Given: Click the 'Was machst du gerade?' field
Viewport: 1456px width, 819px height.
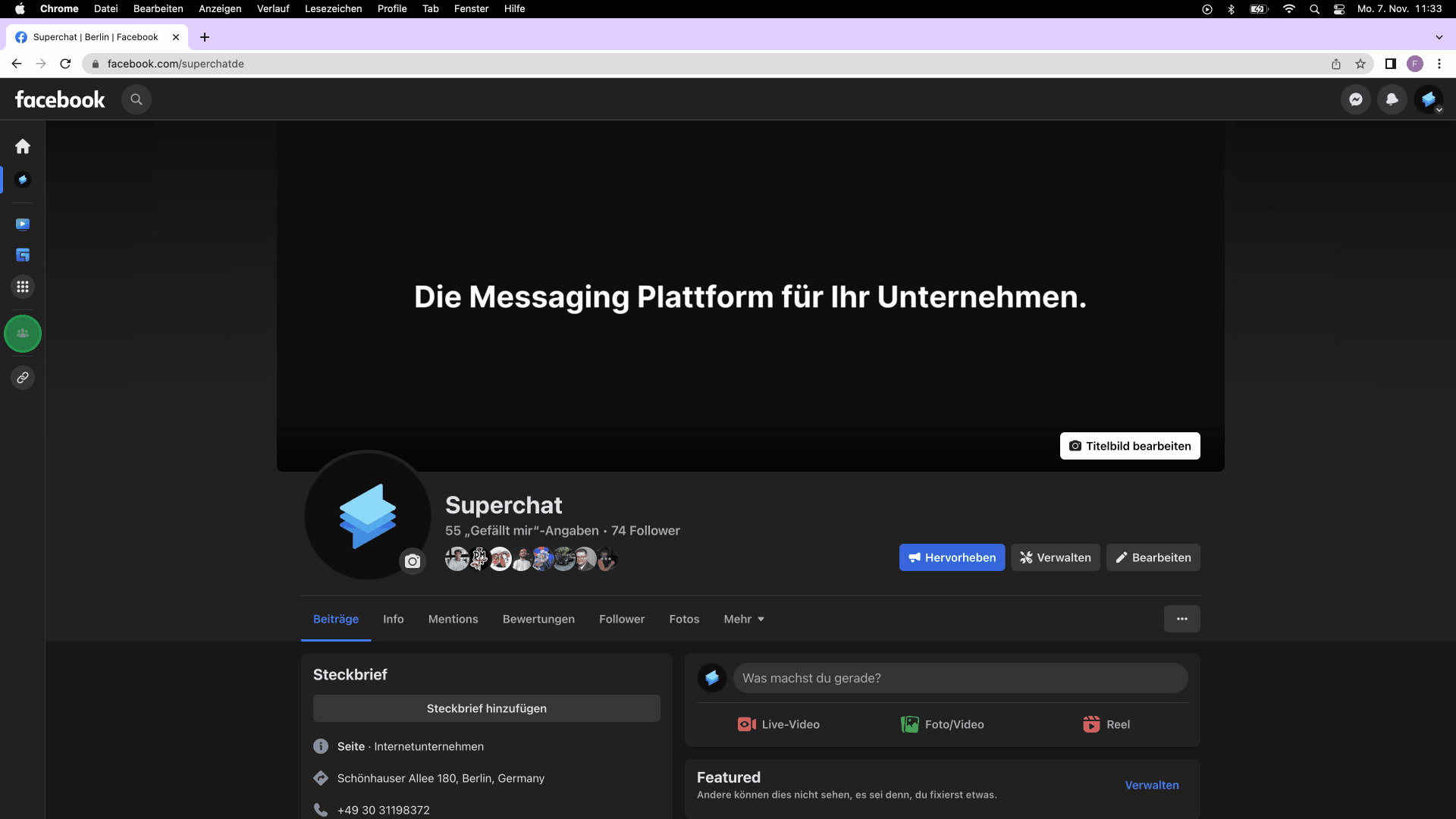Looking at the screenshot, I should (x=959, y=678).
